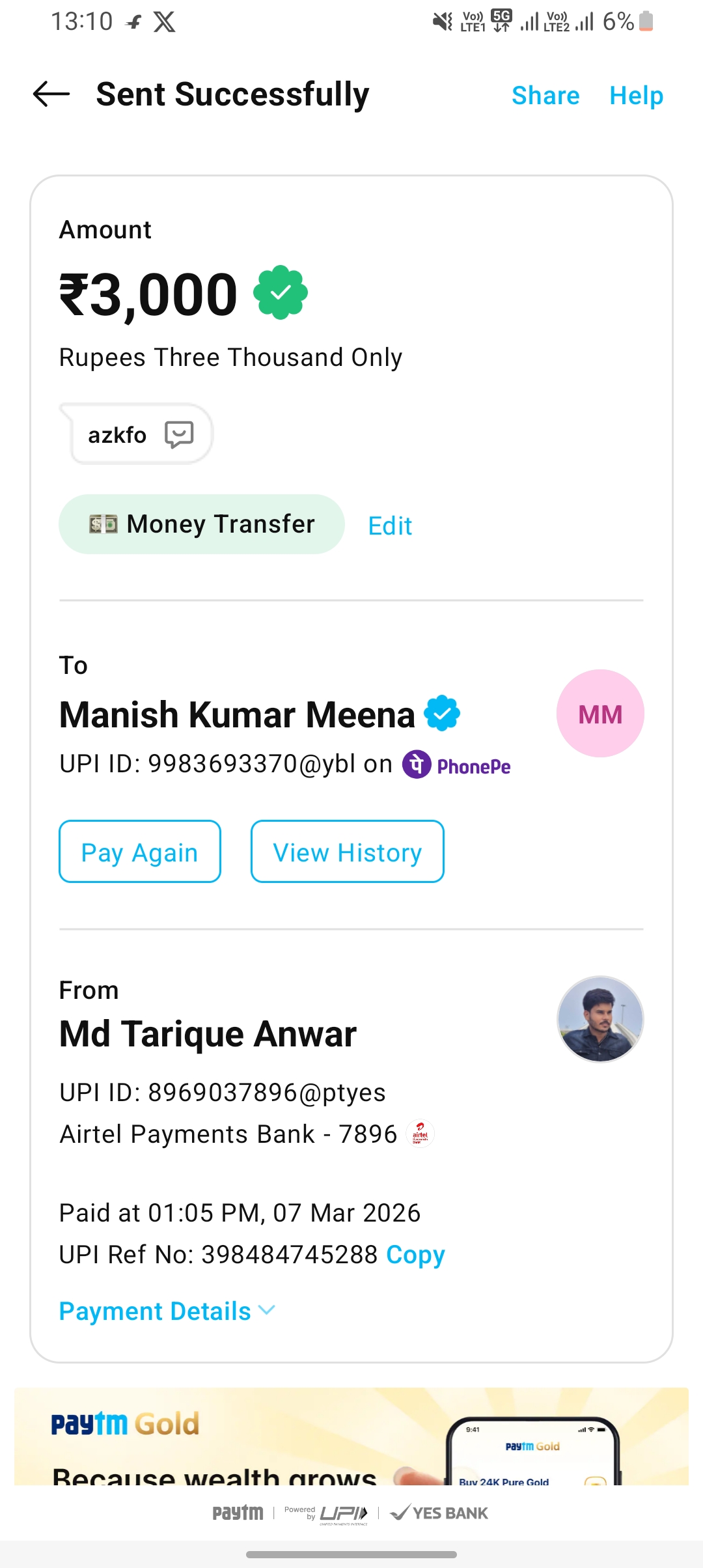This screenshot has width=703, height=1568.
Task: Tap the X app notification icon
Action: [164, 22]
